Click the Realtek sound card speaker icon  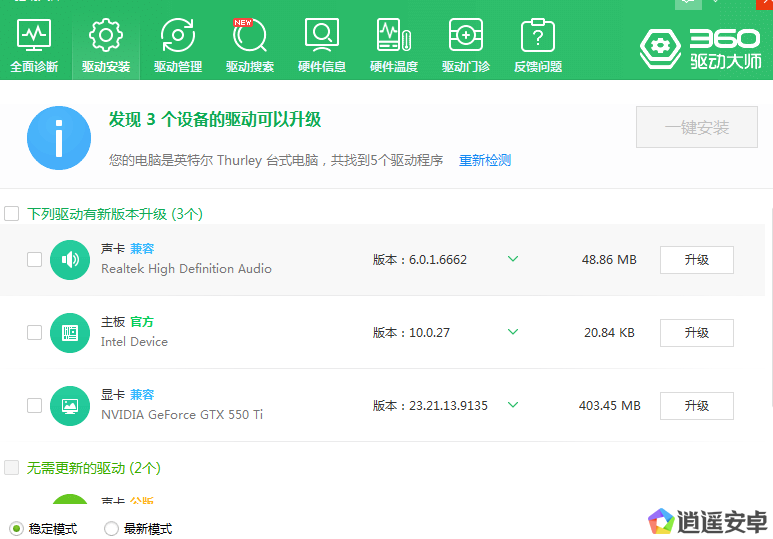[x=70, y=260]
